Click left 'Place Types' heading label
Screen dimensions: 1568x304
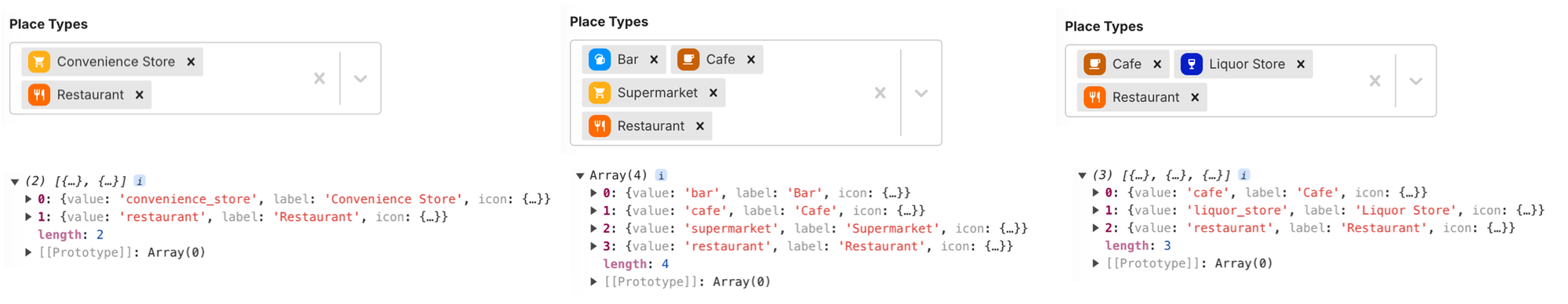pyautogui.click(x=49, y=24)
